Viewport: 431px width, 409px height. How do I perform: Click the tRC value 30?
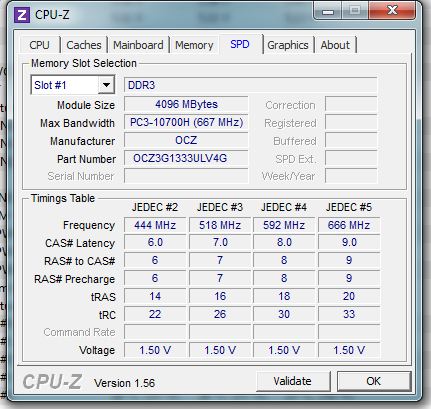pyautogui.click(x=284, y=314)
